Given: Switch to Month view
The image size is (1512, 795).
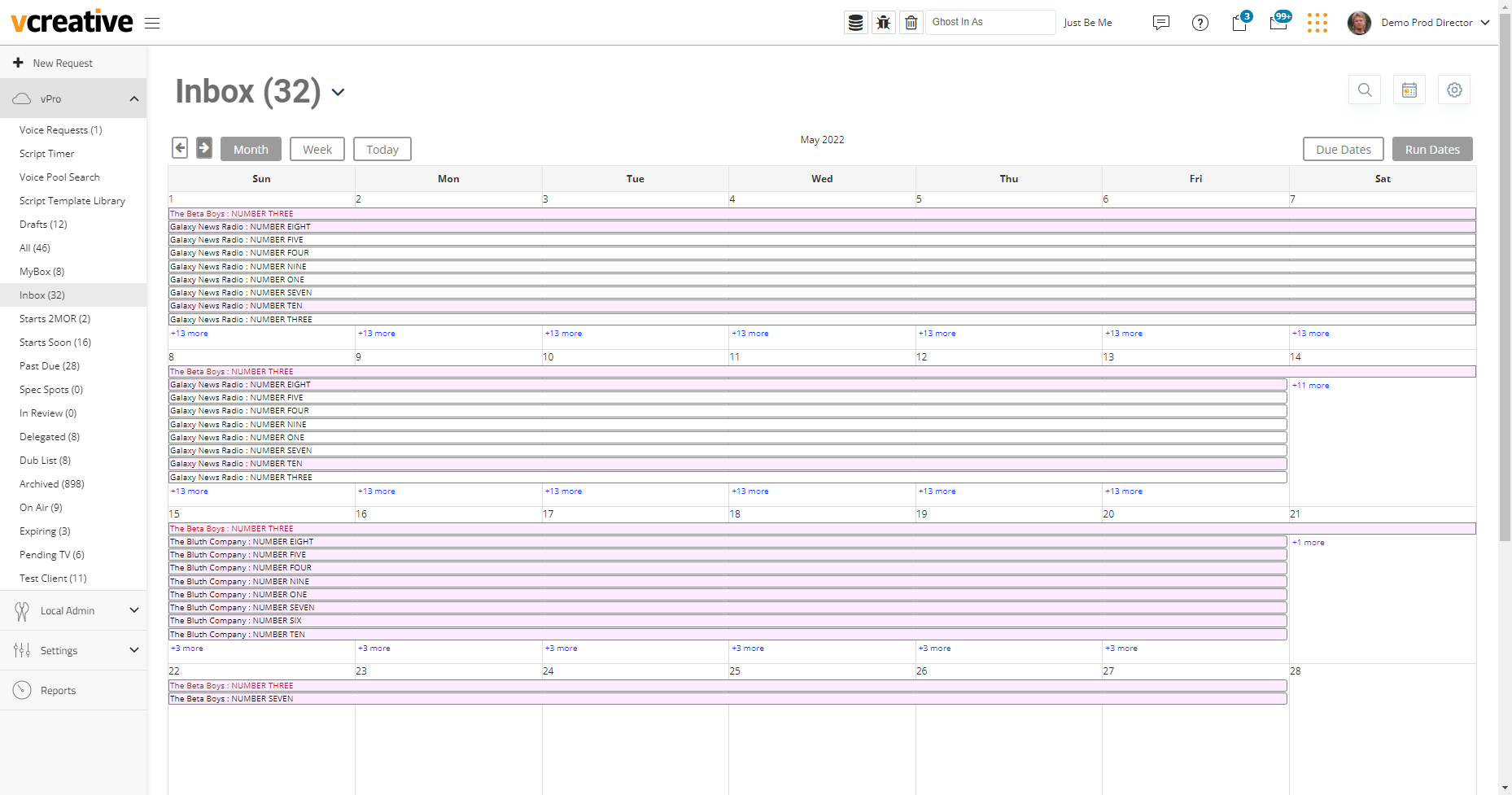Looking at the screenshot, I should [x=251, y=149].
